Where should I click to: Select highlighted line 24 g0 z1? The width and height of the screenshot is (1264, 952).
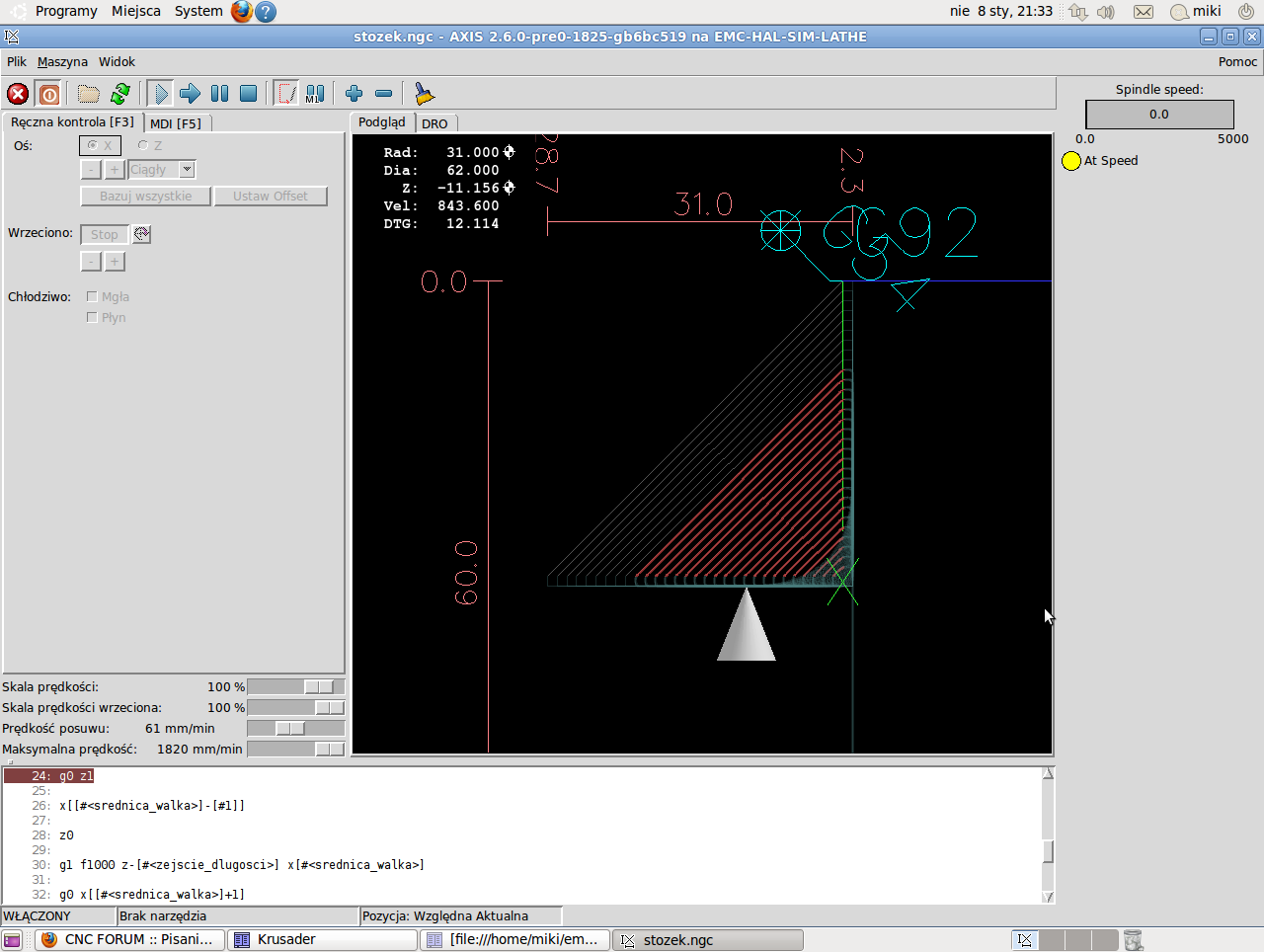click(x=49, y=776)
